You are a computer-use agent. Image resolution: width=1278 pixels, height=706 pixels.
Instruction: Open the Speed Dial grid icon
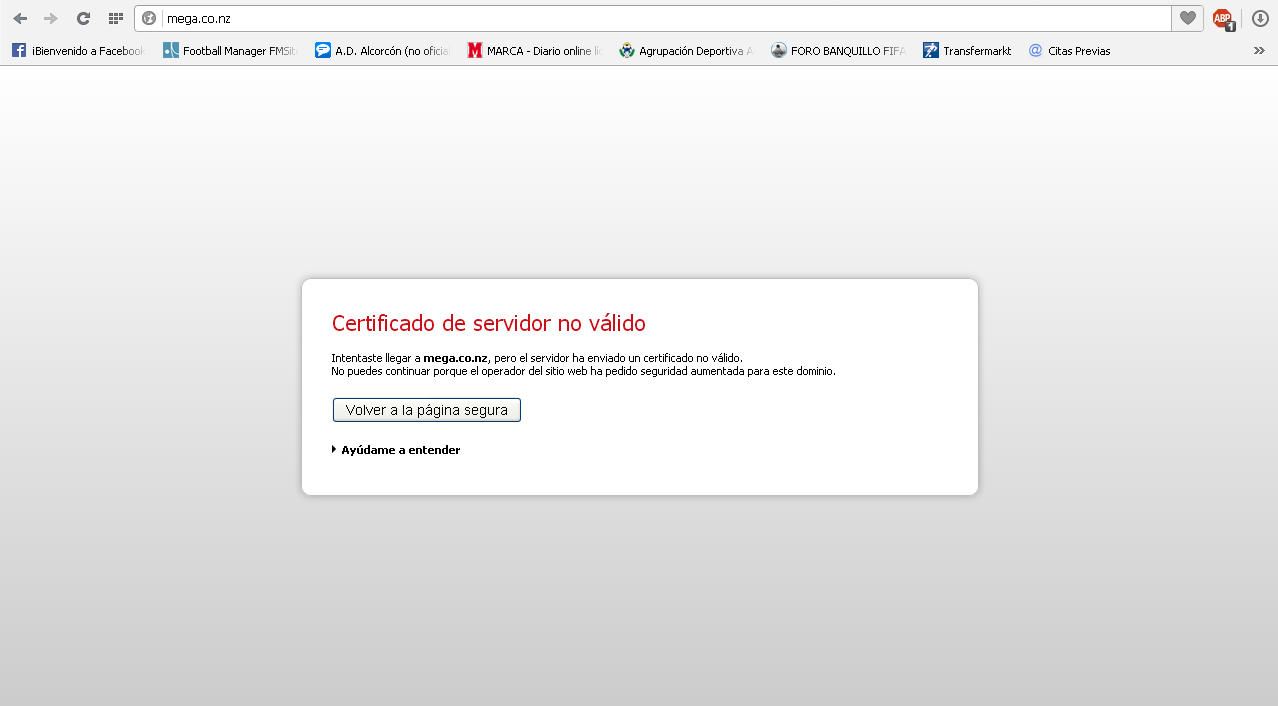click(x=115, y=18)
